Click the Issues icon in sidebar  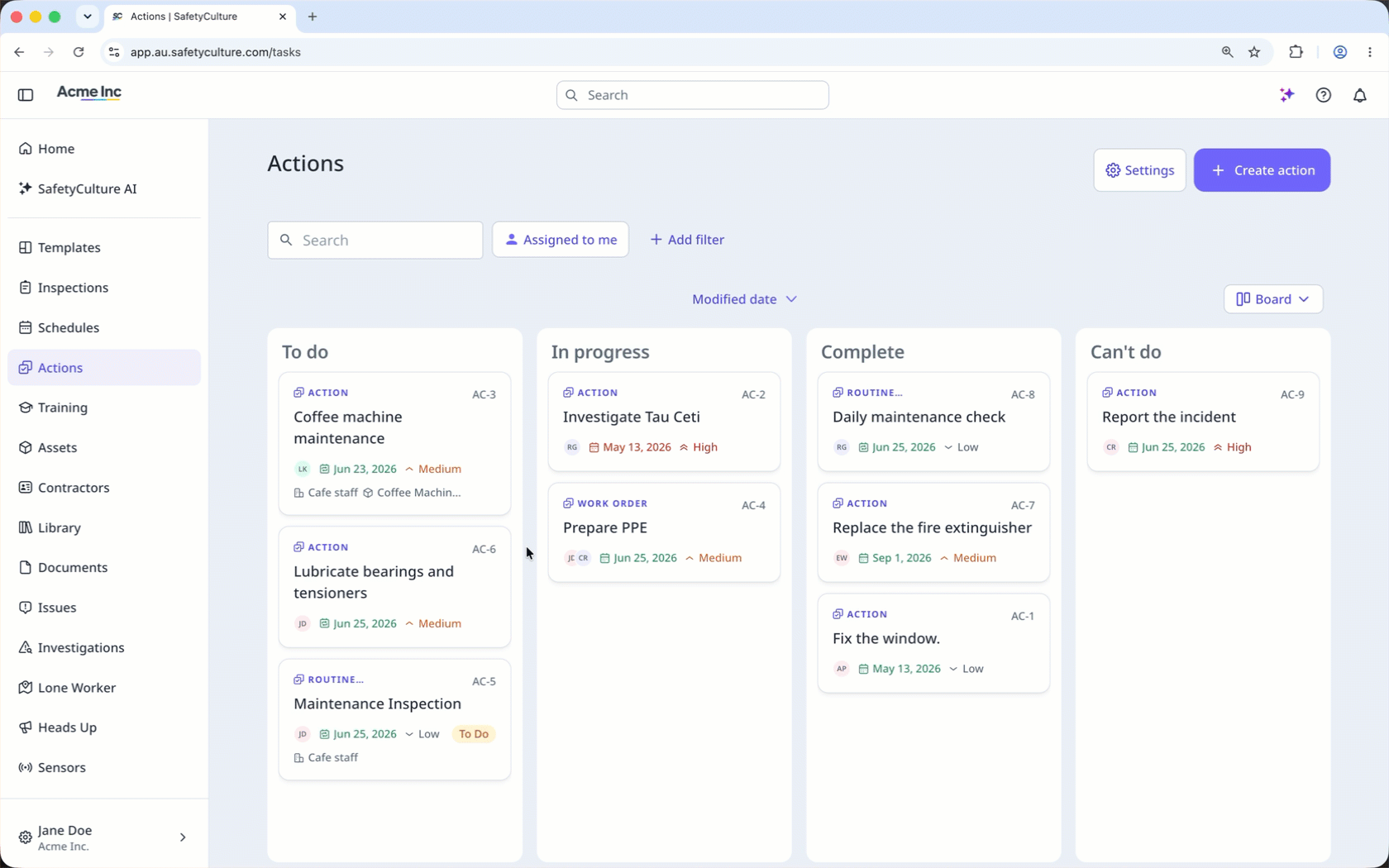click(x=26, y=608)
